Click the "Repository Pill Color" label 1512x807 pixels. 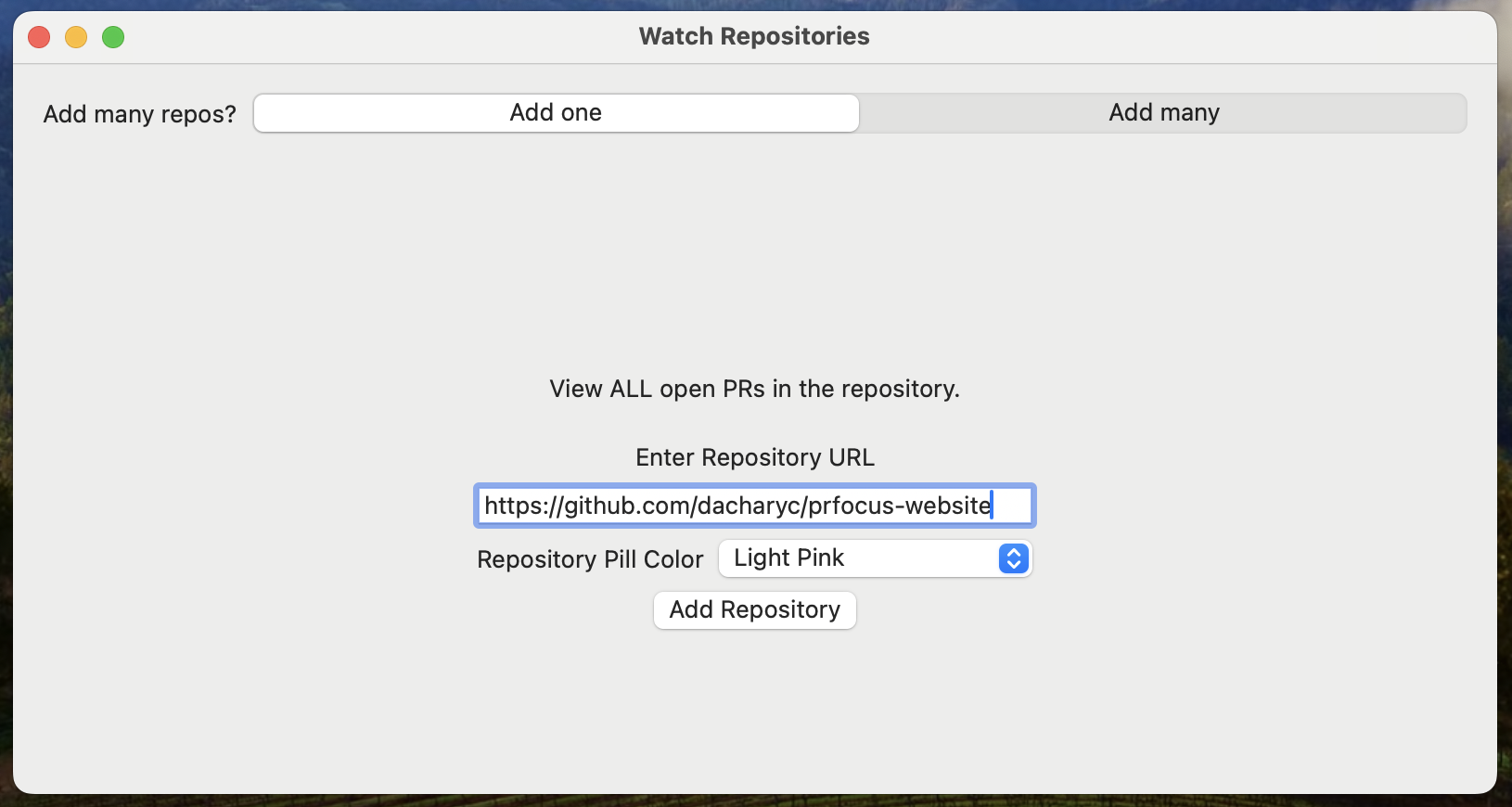pyautogui.click(x=590, y=559)
